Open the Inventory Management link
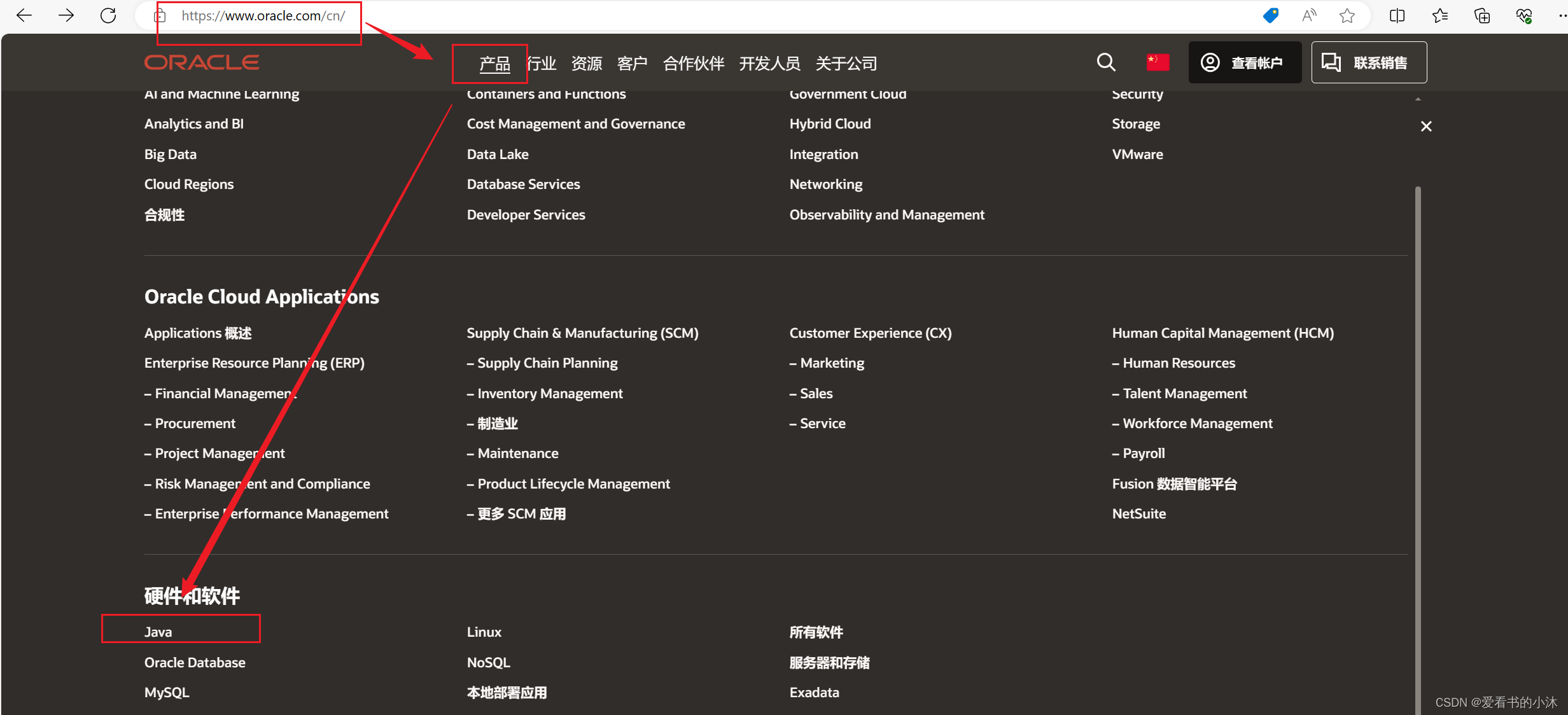This screenshot has width=1568, height=715. (x=545, y=393)
